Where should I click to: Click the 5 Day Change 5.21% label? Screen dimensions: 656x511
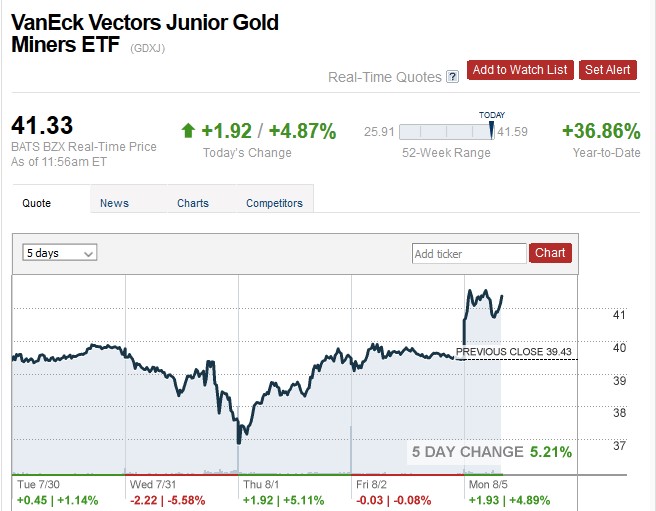[492, 452]
